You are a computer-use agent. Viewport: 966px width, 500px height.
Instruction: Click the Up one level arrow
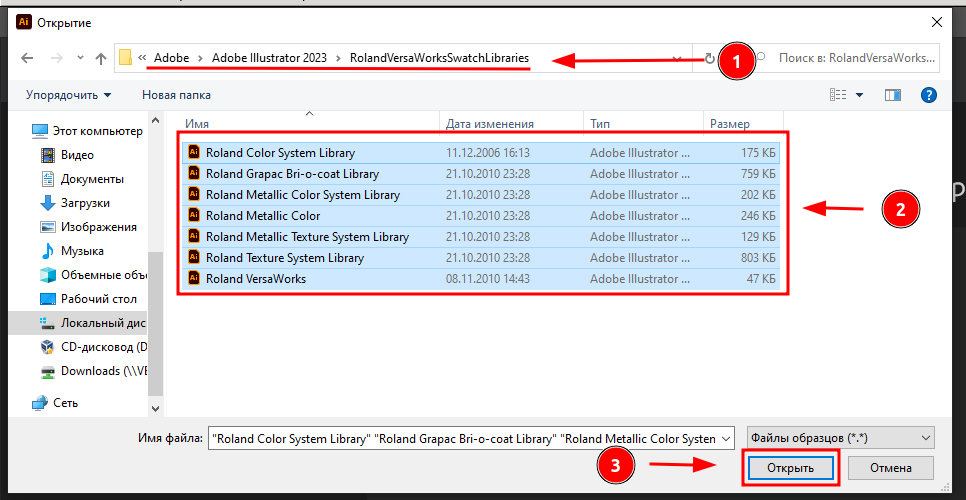[100, 58]
